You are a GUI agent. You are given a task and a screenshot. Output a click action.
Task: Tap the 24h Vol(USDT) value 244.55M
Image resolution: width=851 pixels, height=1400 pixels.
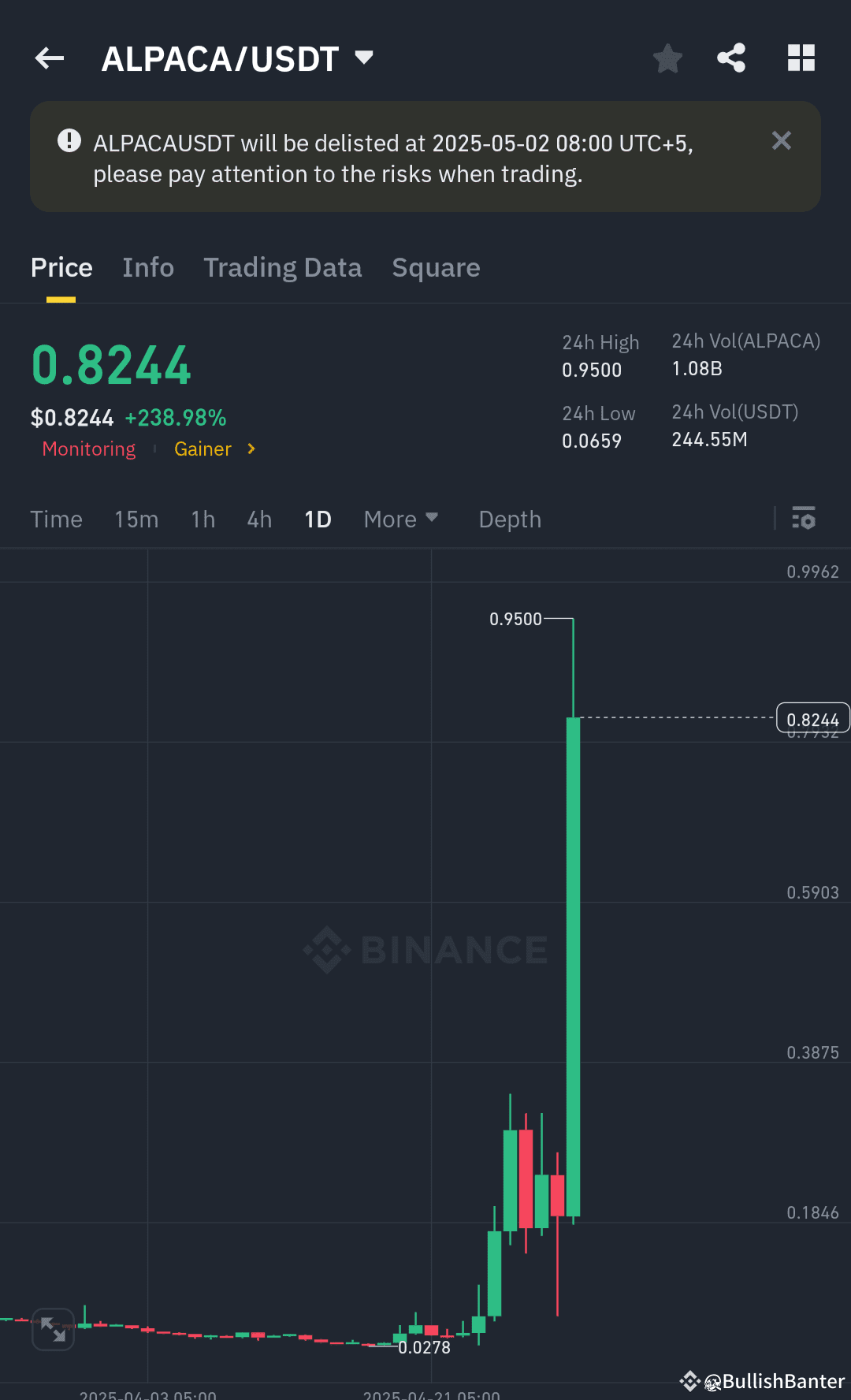(709, 439)
